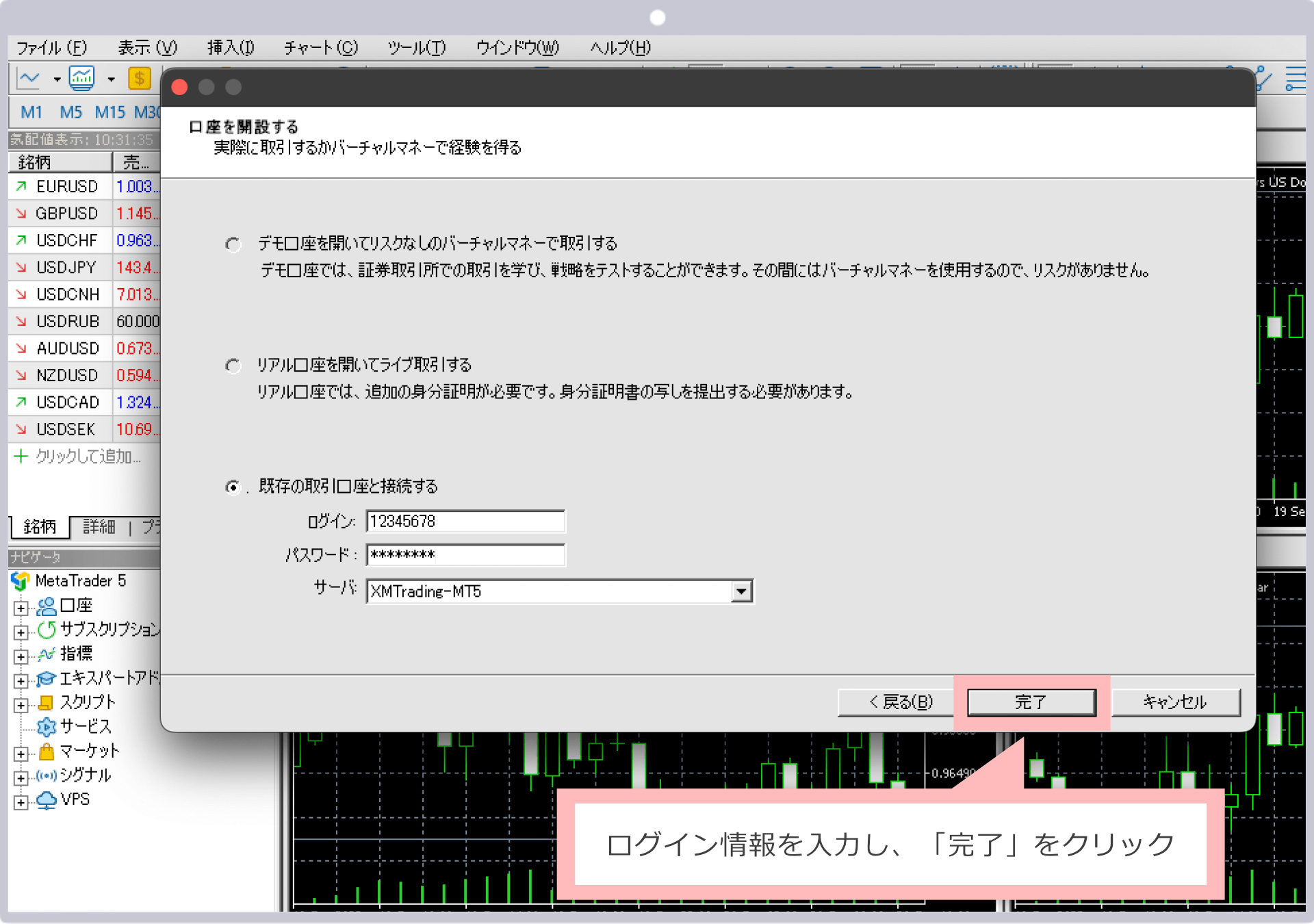Click the エキスパートアドバイザ graduation cap icon

point(47,678)
